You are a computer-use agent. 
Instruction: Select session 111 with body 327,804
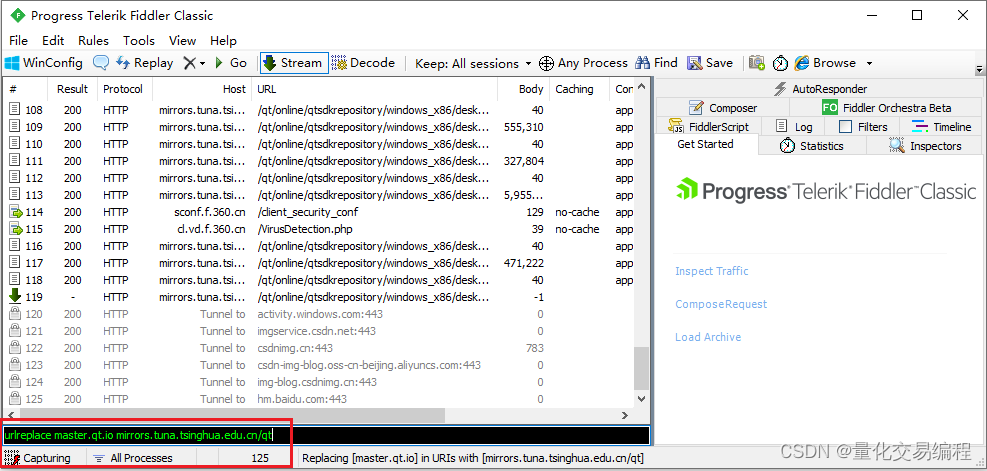pyautogui.click(x=321, y=161)
